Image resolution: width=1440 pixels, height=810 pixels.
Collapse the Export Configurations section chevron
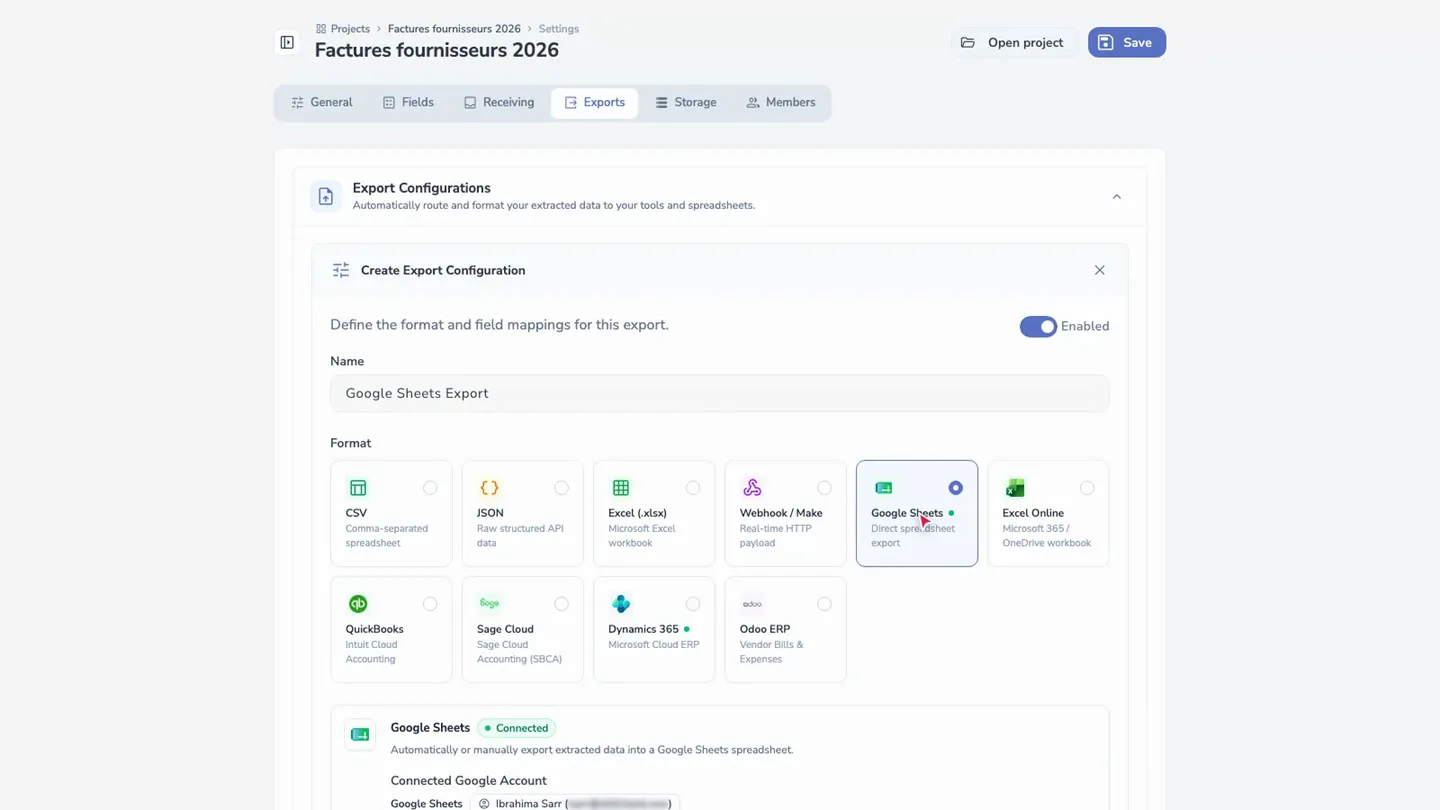pos(1117,197)
